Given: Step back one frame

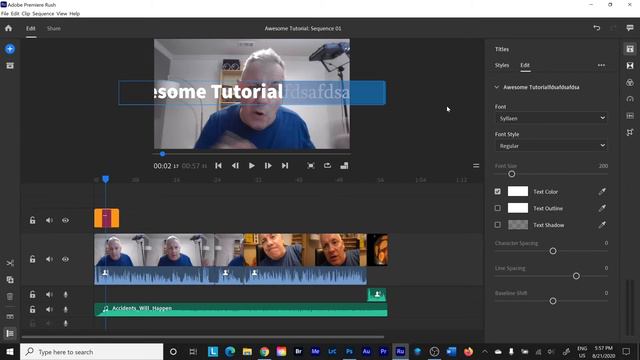Looking at the screenshot, I should tap(235, 166).
